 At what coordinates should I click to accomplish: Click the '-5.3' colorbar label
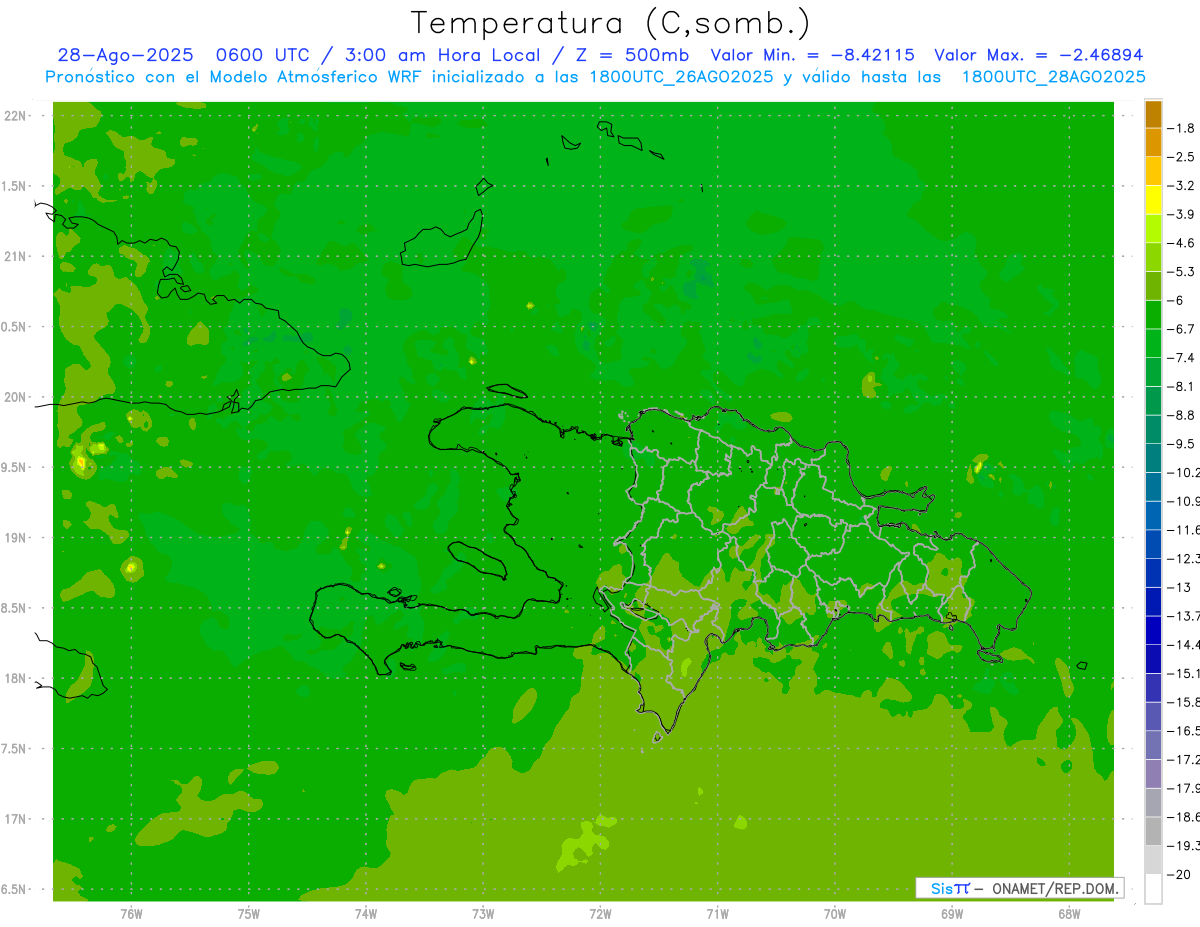(x=1181, y=271)
